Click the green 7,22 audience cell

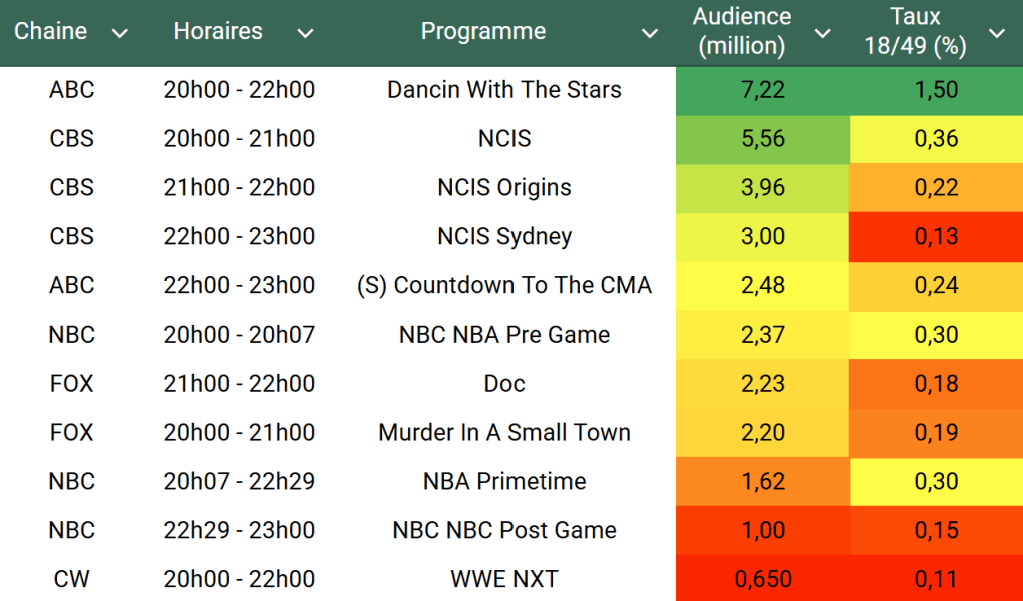763,90
